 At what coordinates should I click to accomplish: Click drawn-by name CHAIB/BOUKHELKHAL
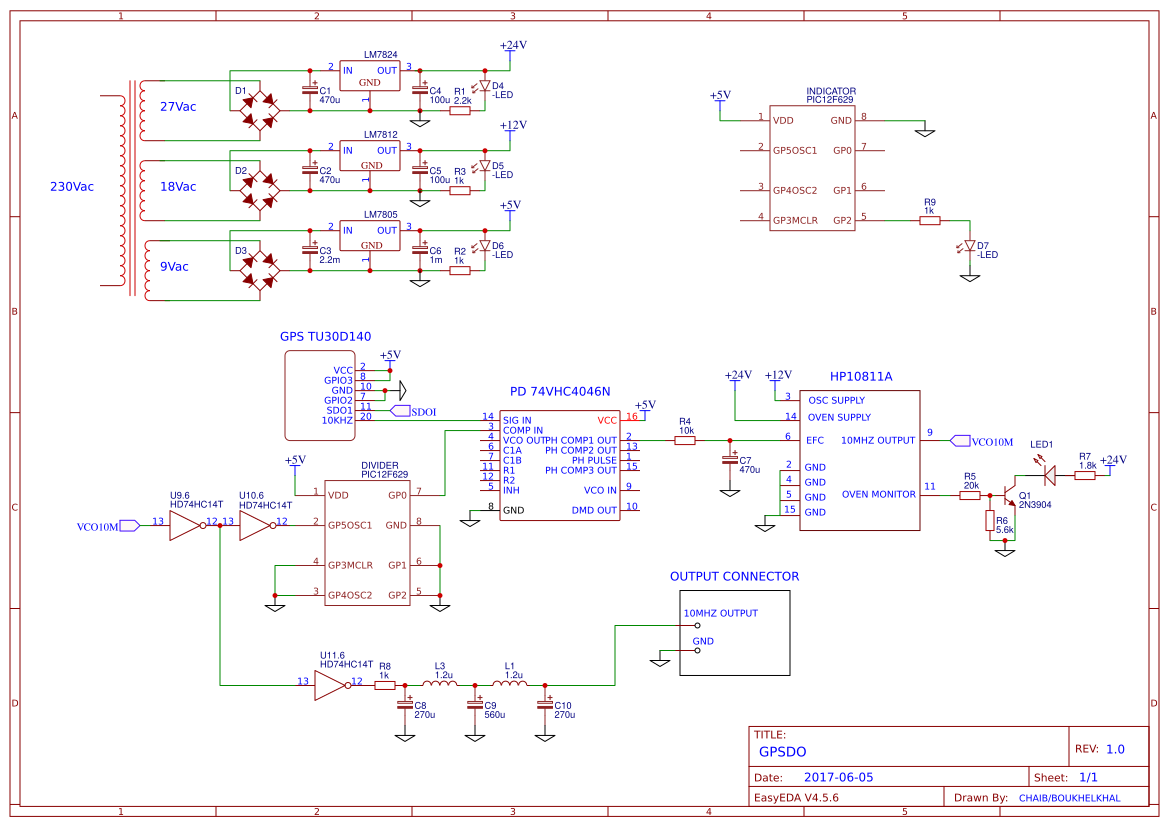pyautogui.click(x=1069, y=797)
